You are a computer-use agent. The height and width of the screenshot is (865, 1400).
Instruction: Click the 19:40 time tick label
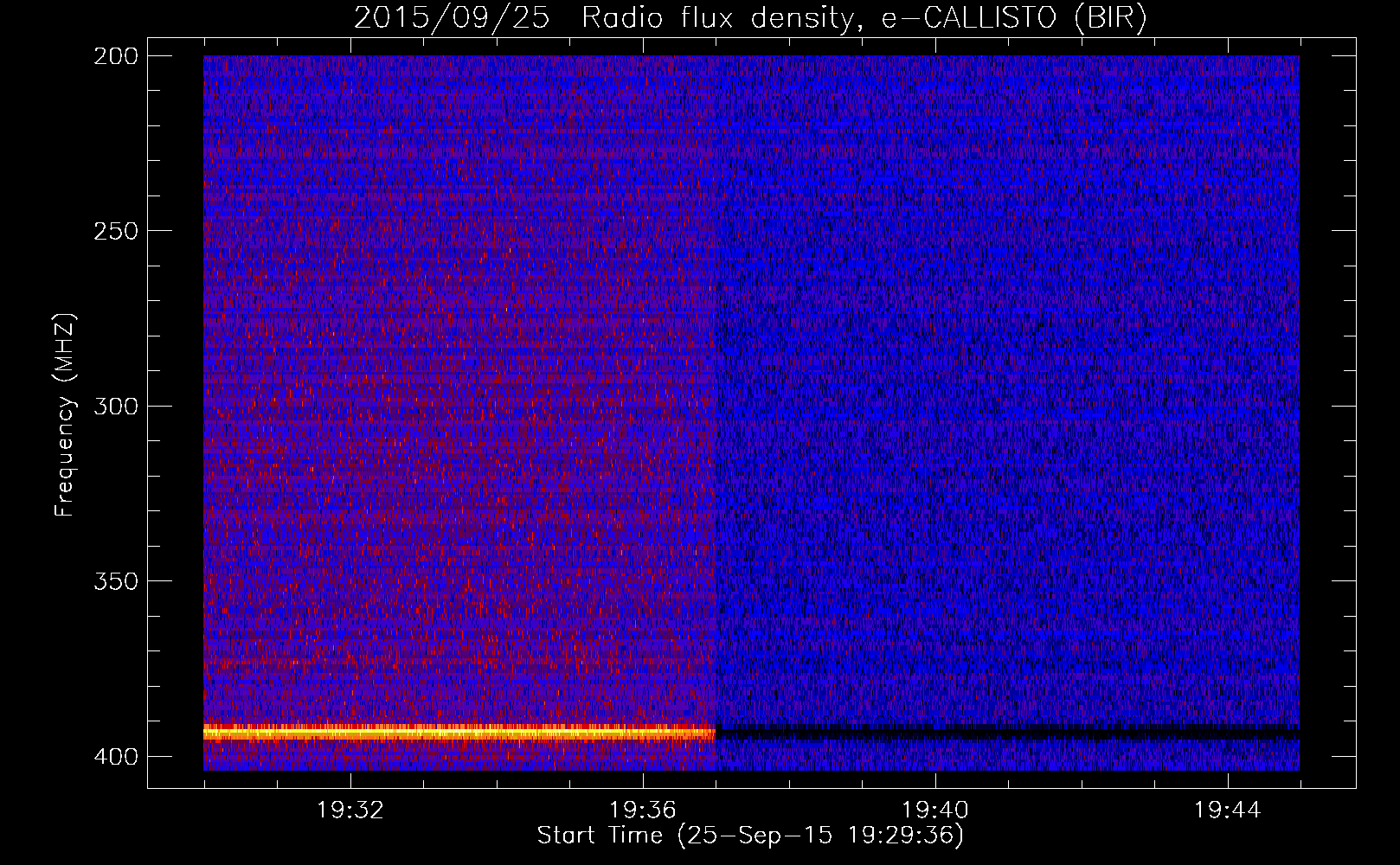point(935,811)
